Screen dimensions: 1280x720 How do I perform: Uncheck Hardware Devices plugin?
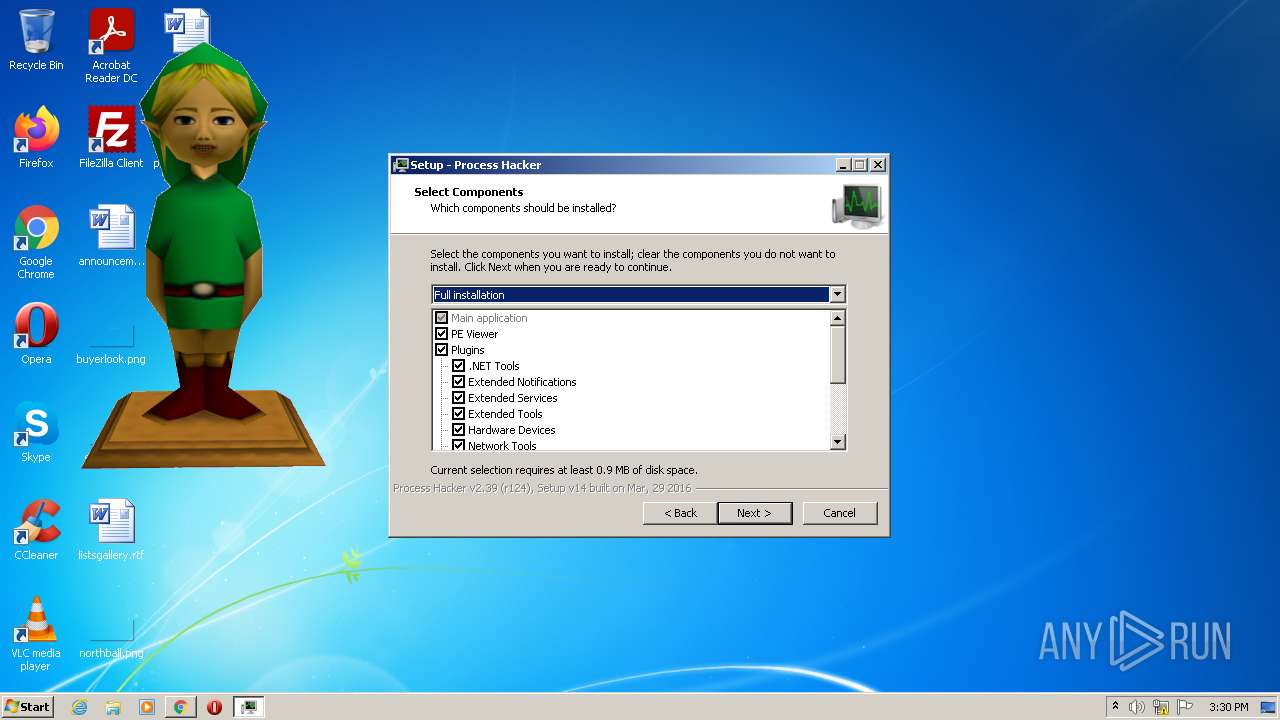coord(458,430)
